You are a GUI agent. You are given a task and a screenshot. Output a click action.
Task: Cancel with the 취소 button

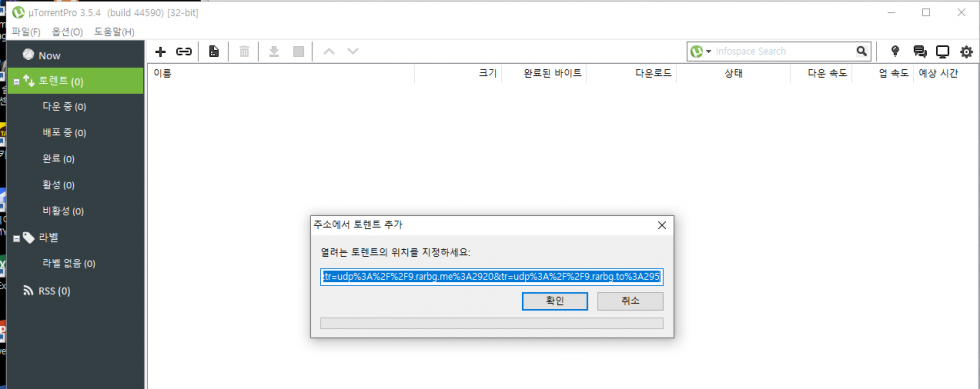pyautogui.click(x=630, y=301)
